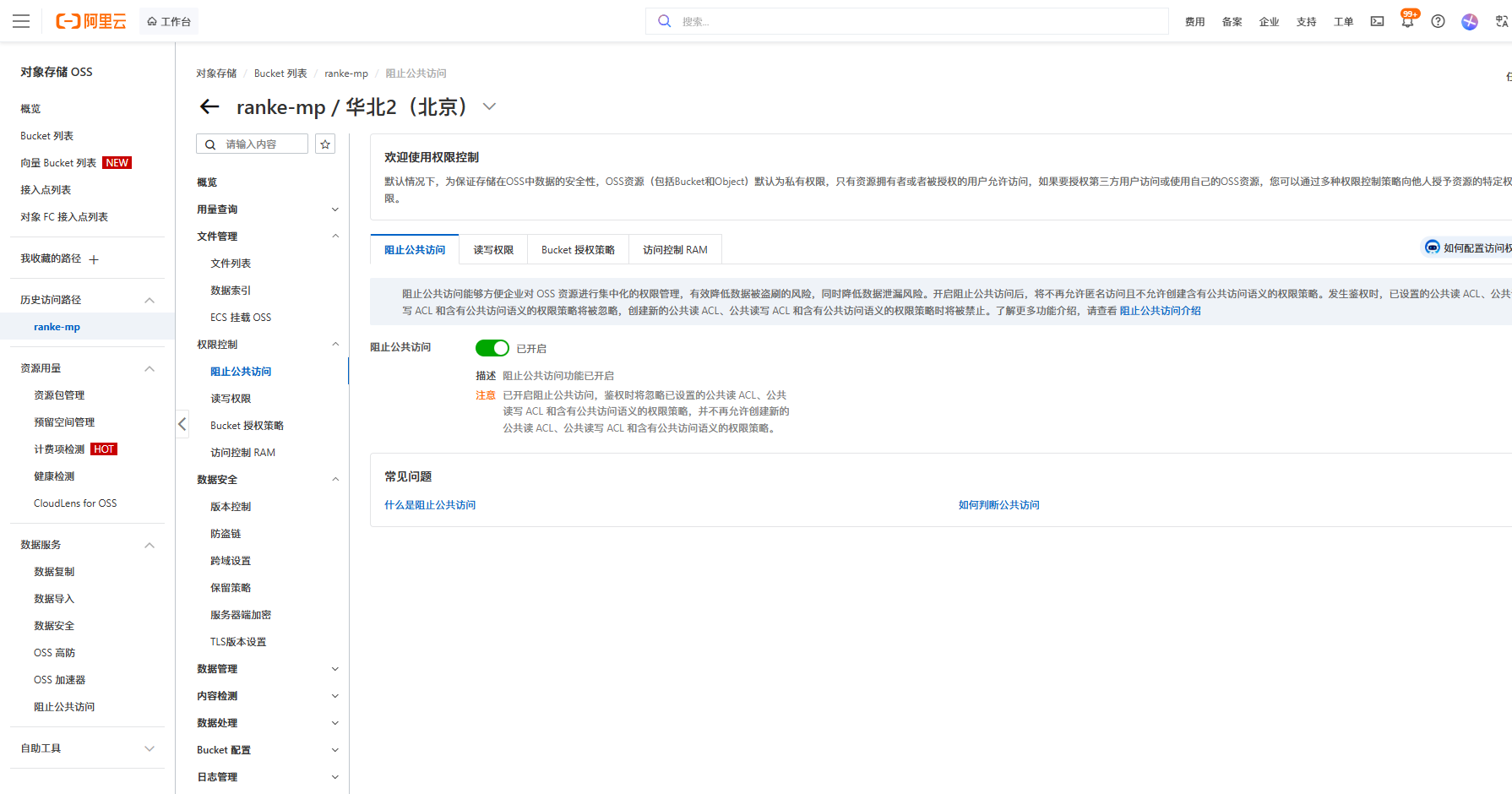Open the 支持 top menu
The width and height of the screenshot is (1512, 794).
(1306, 22)
